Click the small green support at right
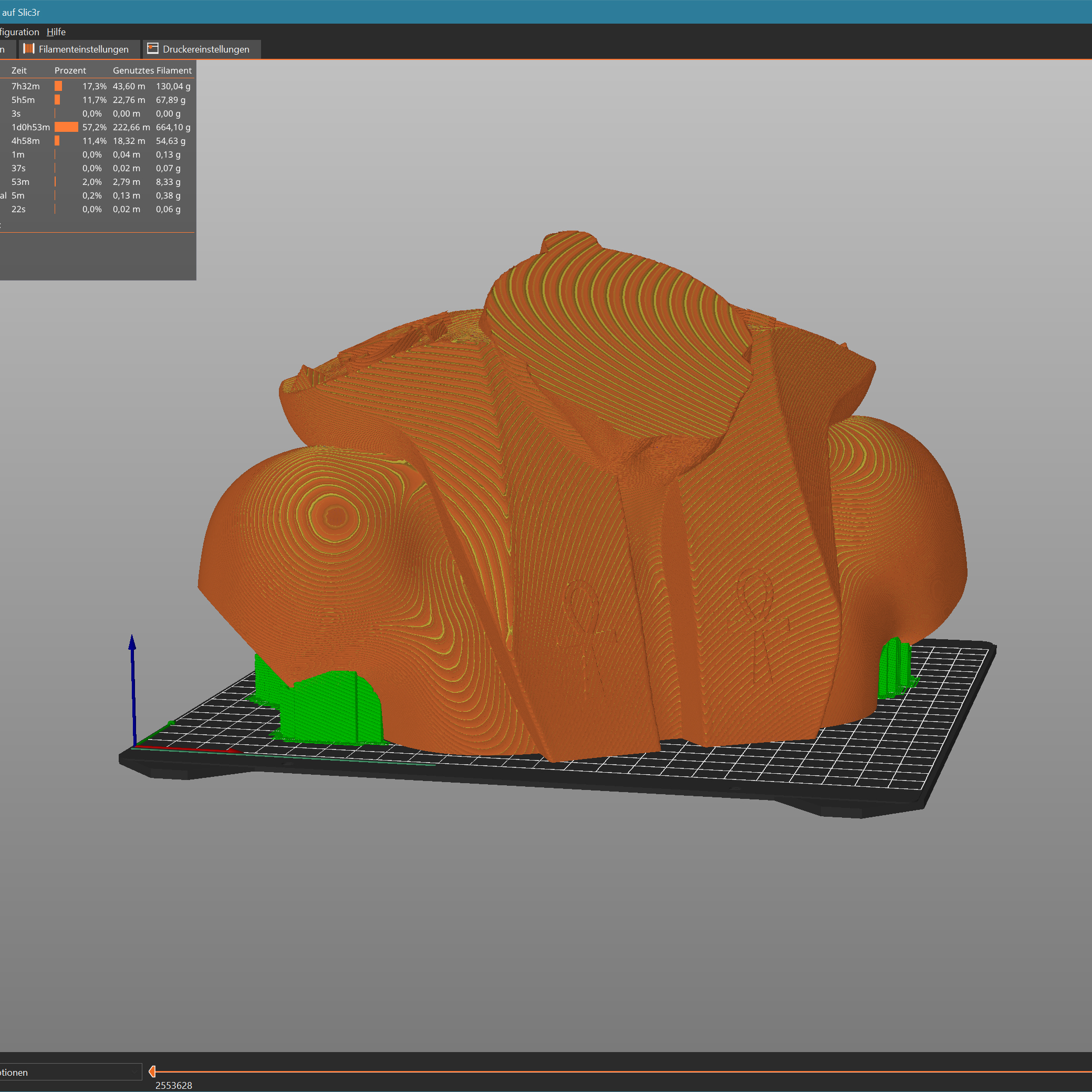 895,668
